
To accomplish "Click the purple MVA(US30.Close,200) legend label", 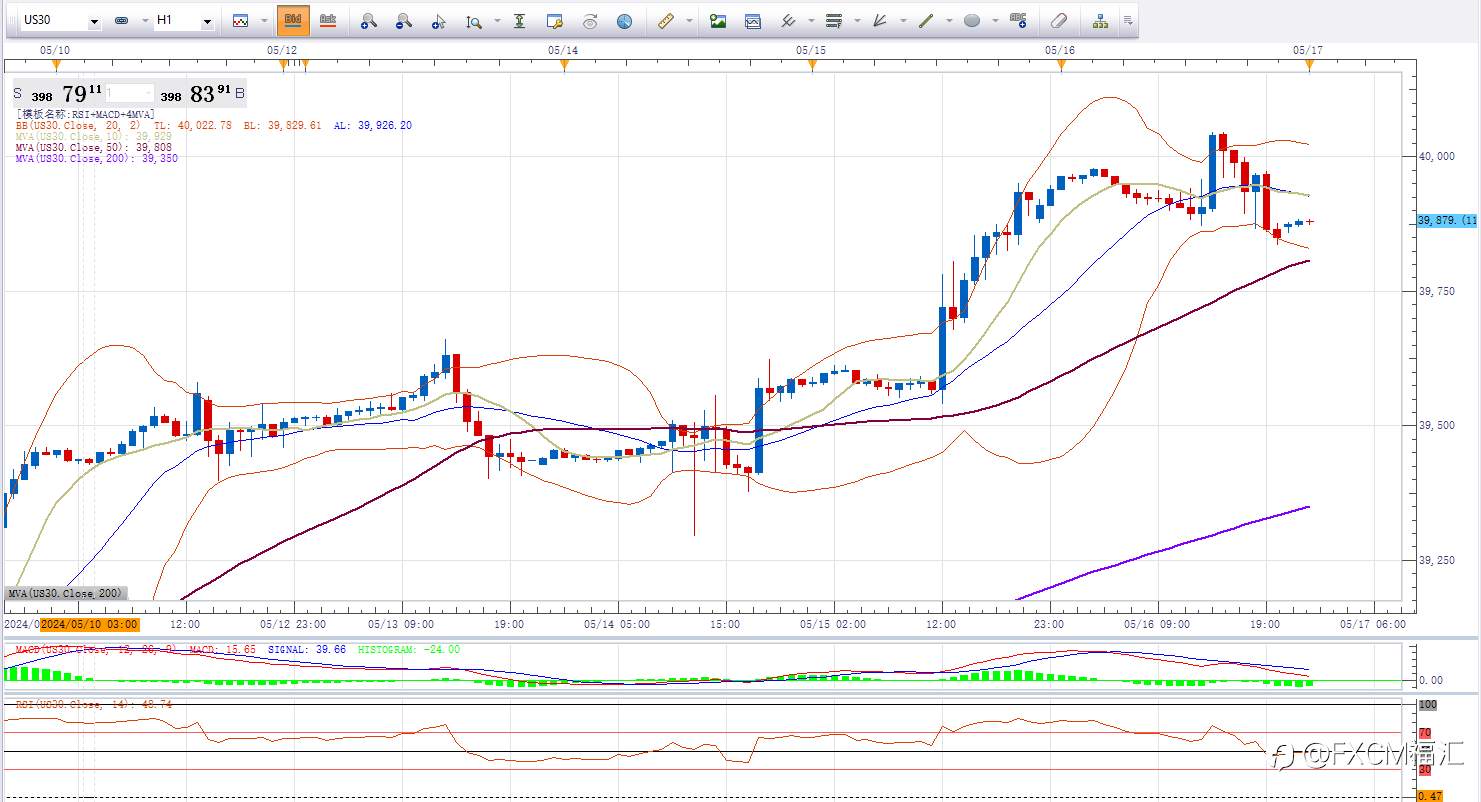I will click(97, 158).
